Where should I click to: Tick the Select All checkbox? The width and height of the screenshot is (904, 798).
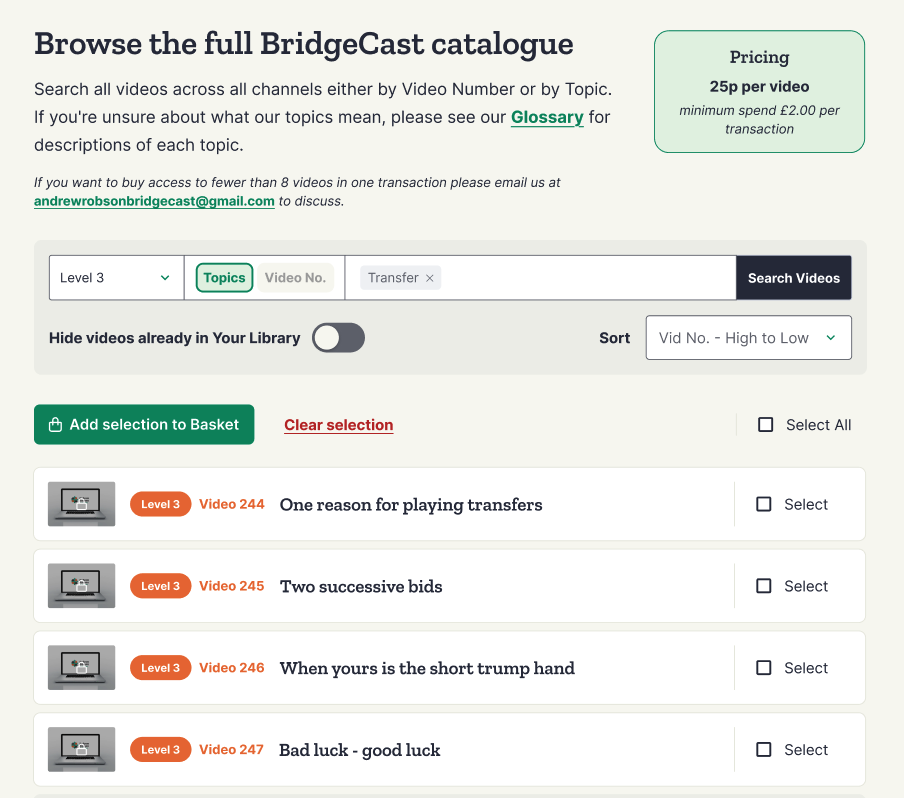click(x=765, y=425)
